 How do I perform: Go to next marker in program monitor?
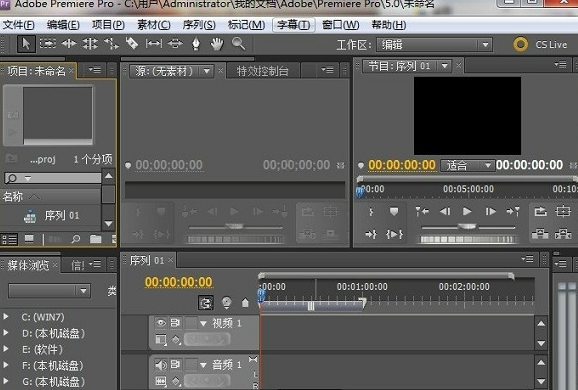513,211
